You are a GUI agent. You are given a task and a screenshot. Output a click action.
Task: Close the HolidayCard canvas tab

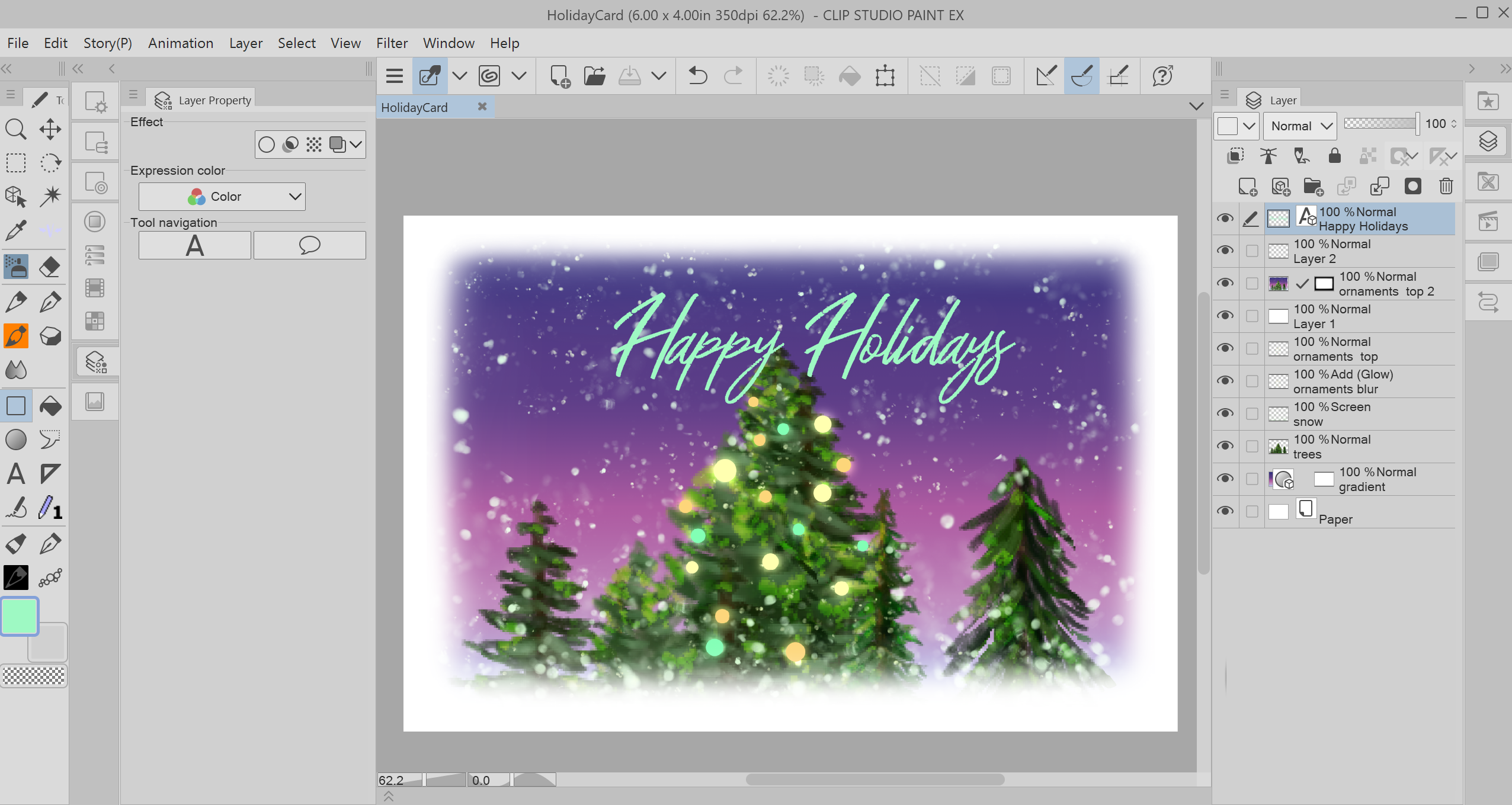(482, 107)
